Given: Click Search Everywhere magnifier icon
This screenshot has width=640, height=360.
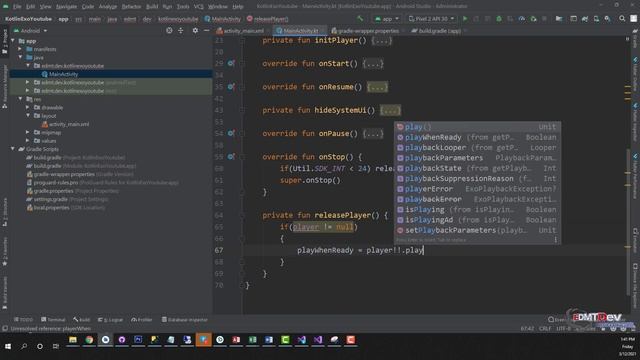Looking at the screenshot, I should (x=622, y=19).
